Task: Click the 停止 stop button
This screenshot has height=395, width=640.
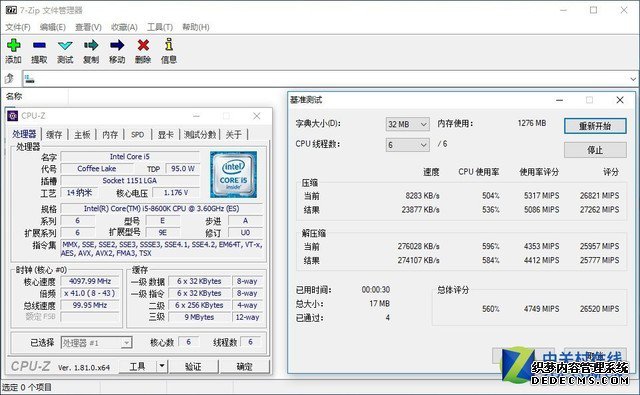Action: pos(595,150)
